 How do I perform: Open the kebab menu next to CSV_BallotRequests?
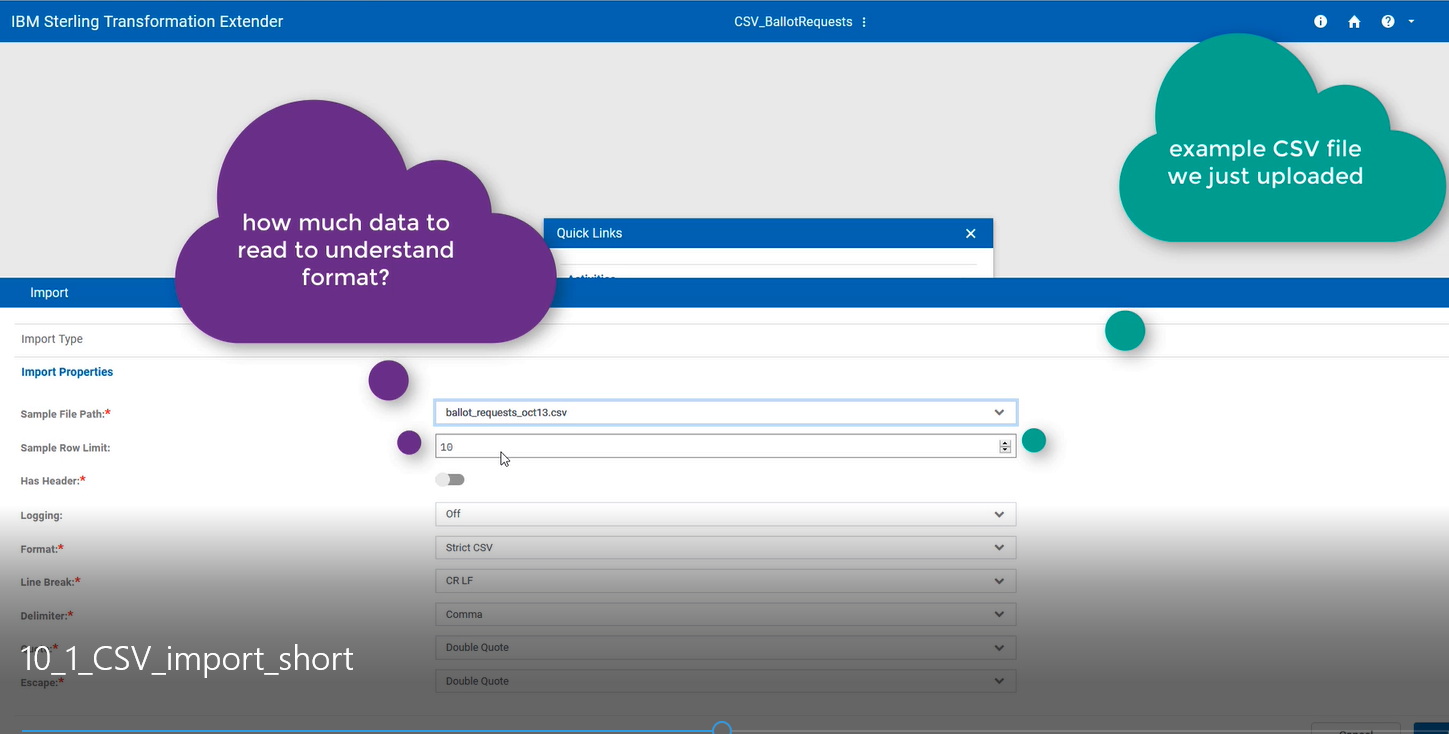[863, 21]
